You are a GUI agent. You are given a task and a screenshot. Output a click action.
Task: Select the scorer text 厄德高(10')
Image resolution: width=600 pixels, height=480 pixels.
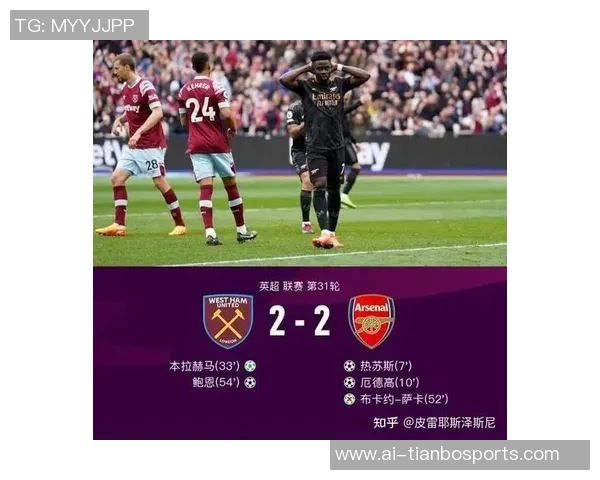click(390, 382)
